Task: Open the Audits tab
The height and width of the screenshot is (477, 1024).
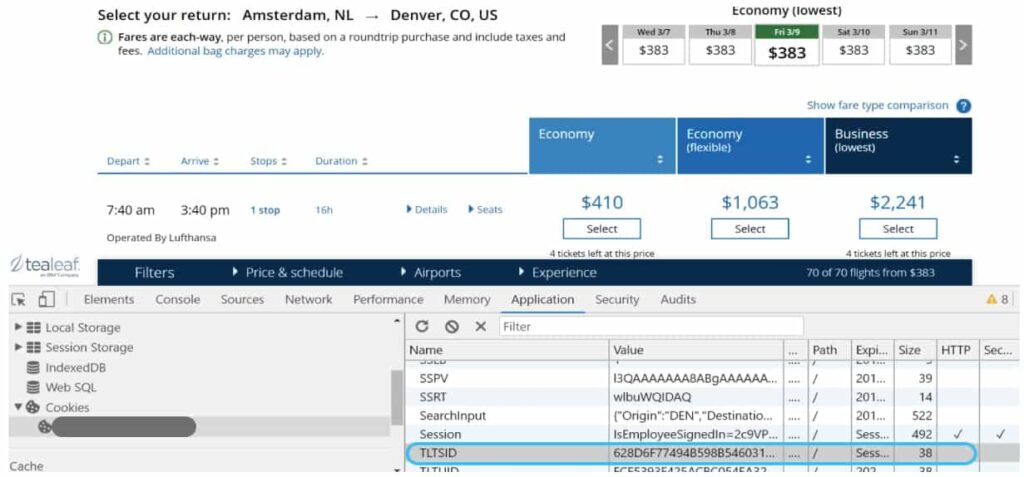Action: pyautogui.click(x=678, y=299)
